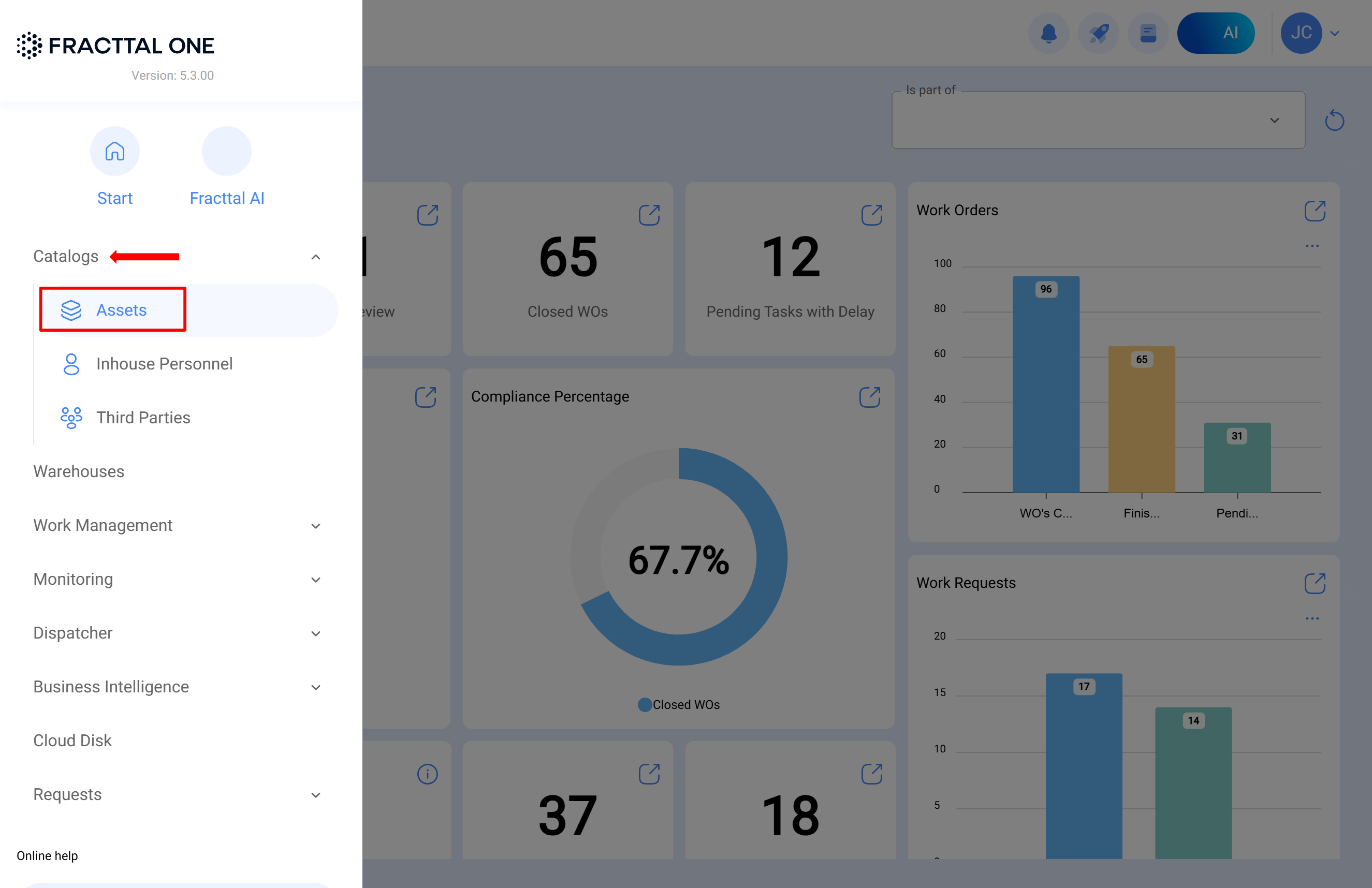Image resolution: width=1372 pixels, height=888 pixels.
Task: Open the Online help link
Action: (x=47, y=855)
